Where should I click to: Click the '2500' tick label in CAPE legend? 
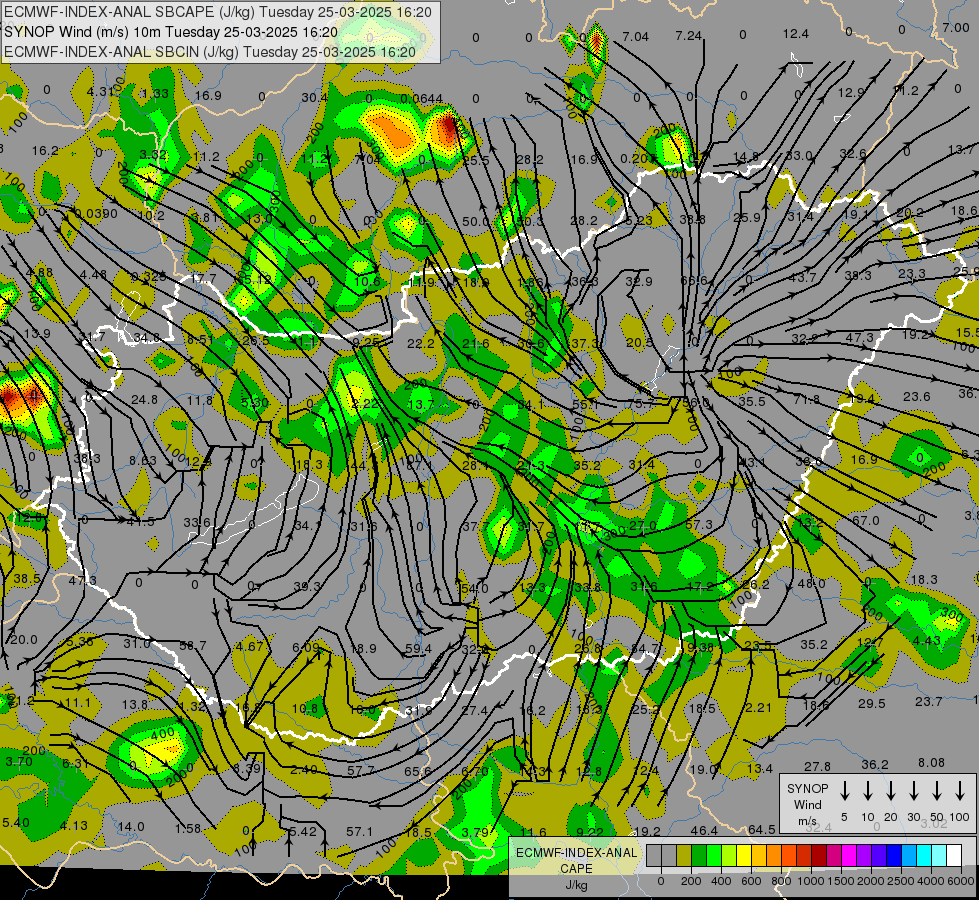900,881
